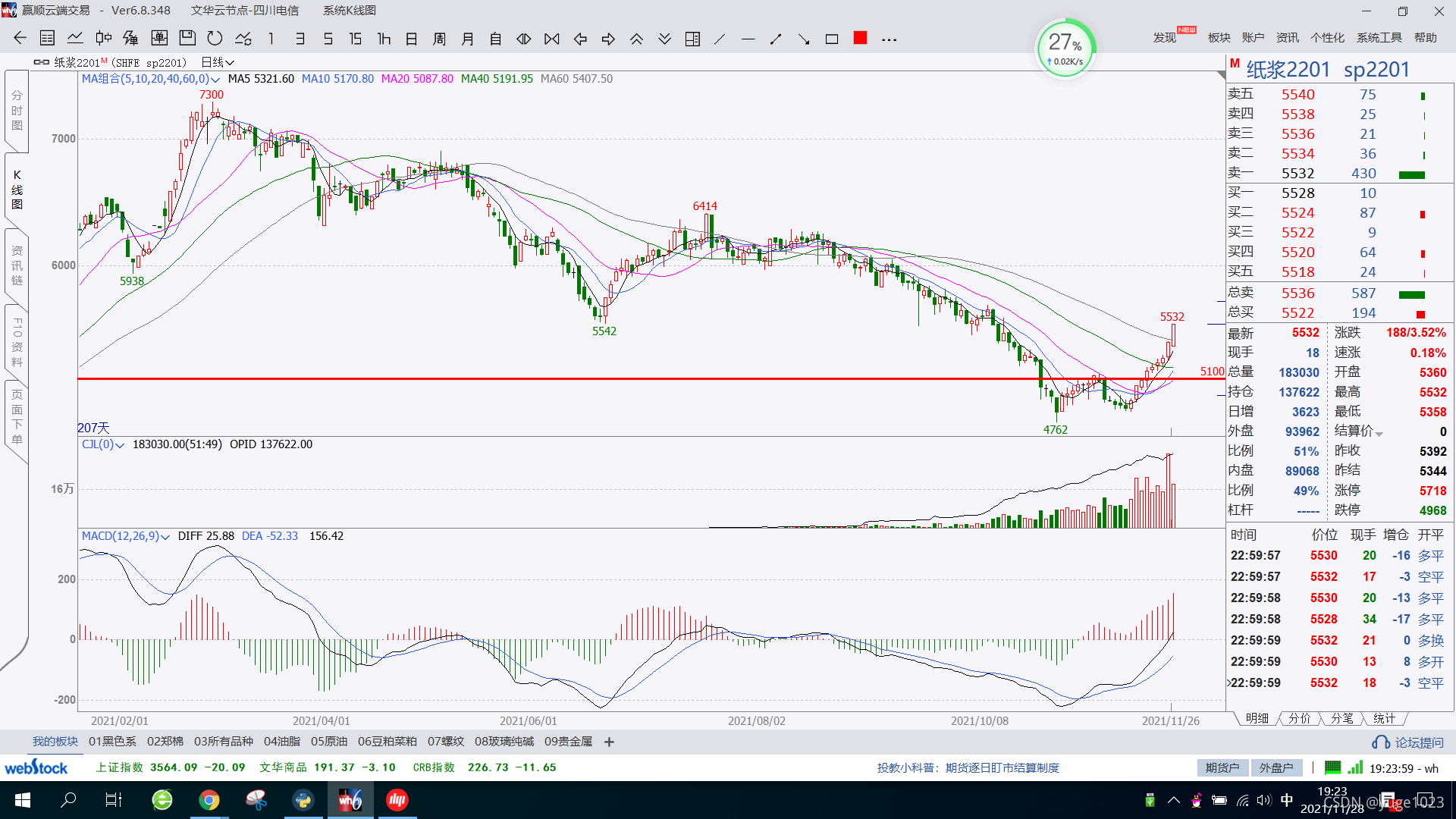Expand the 结算价 dropdown arrow

1379,433
